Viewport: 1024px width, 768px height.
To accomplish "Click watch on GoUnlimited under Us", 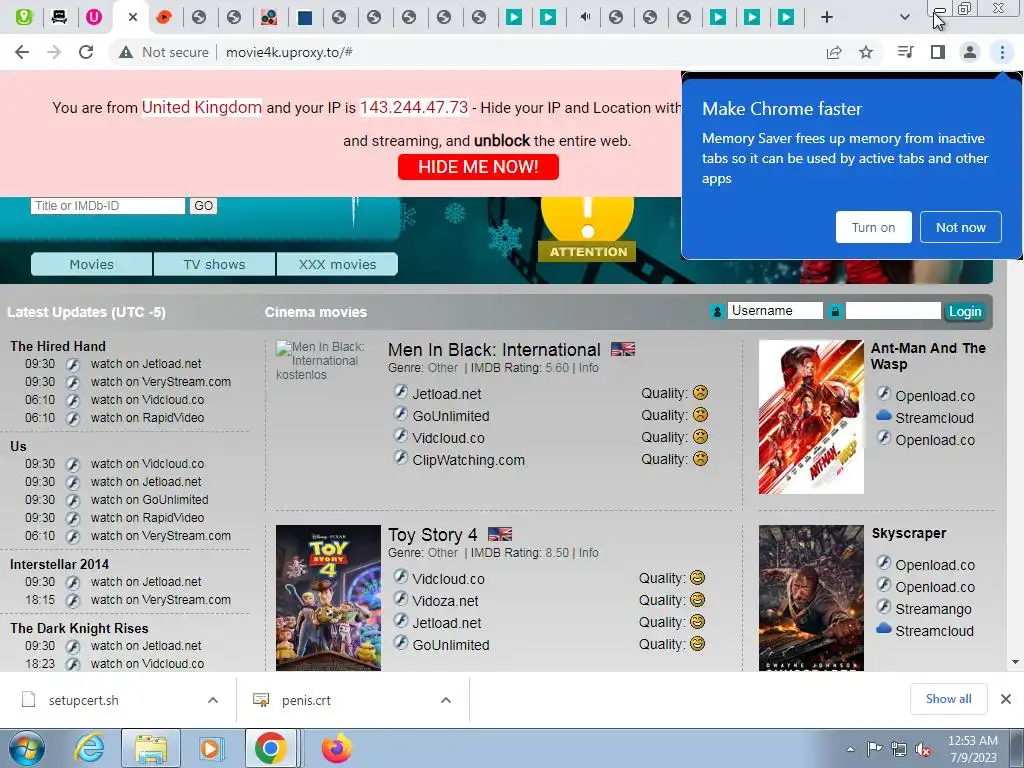I will tap(150, 500).
